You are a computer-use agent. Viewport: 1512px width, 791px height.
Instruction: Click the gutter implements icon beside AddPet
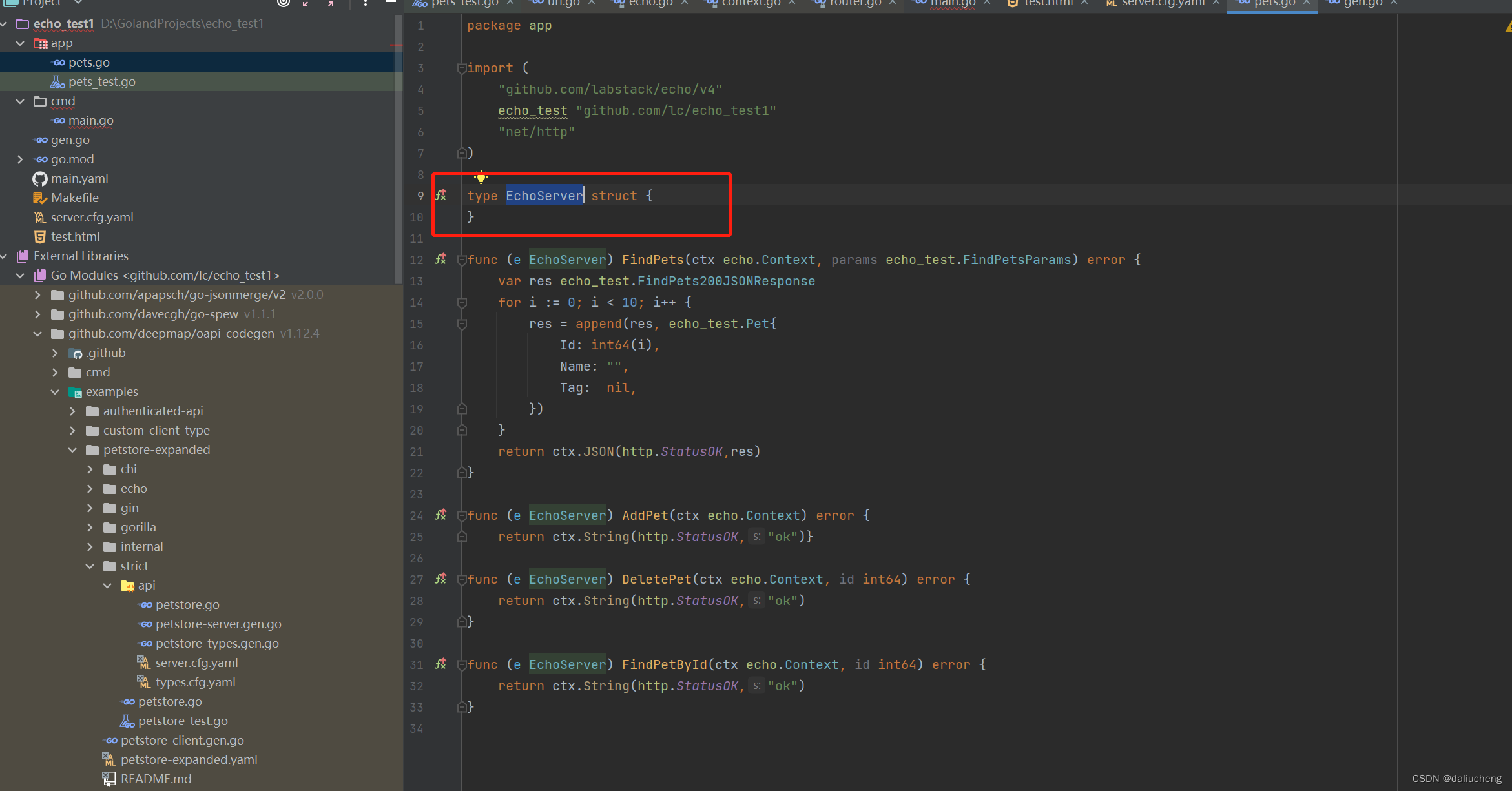pyautogui.click(x=440, y=515)
